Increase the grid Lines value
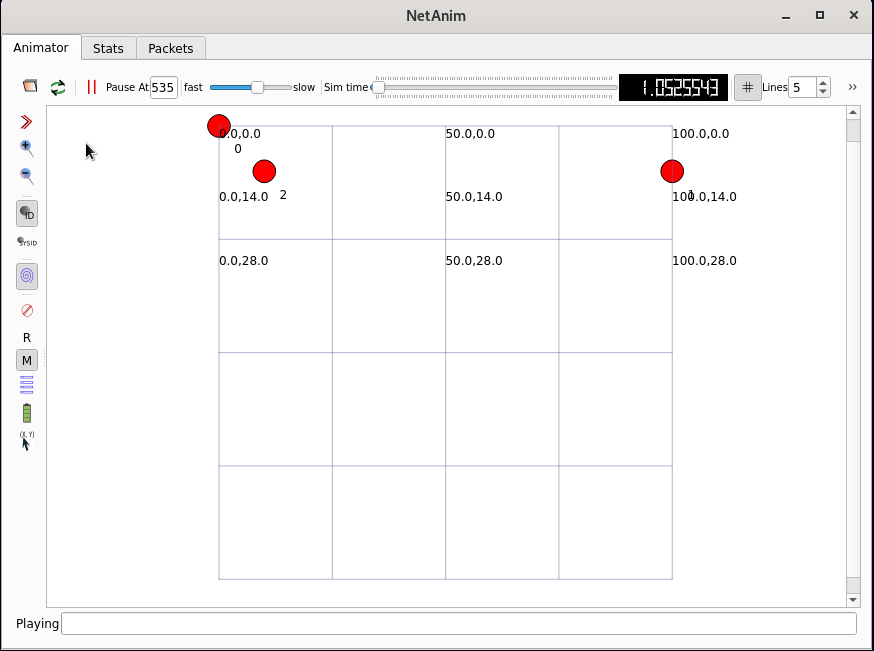The image size is (874, 651). point(823,82)
